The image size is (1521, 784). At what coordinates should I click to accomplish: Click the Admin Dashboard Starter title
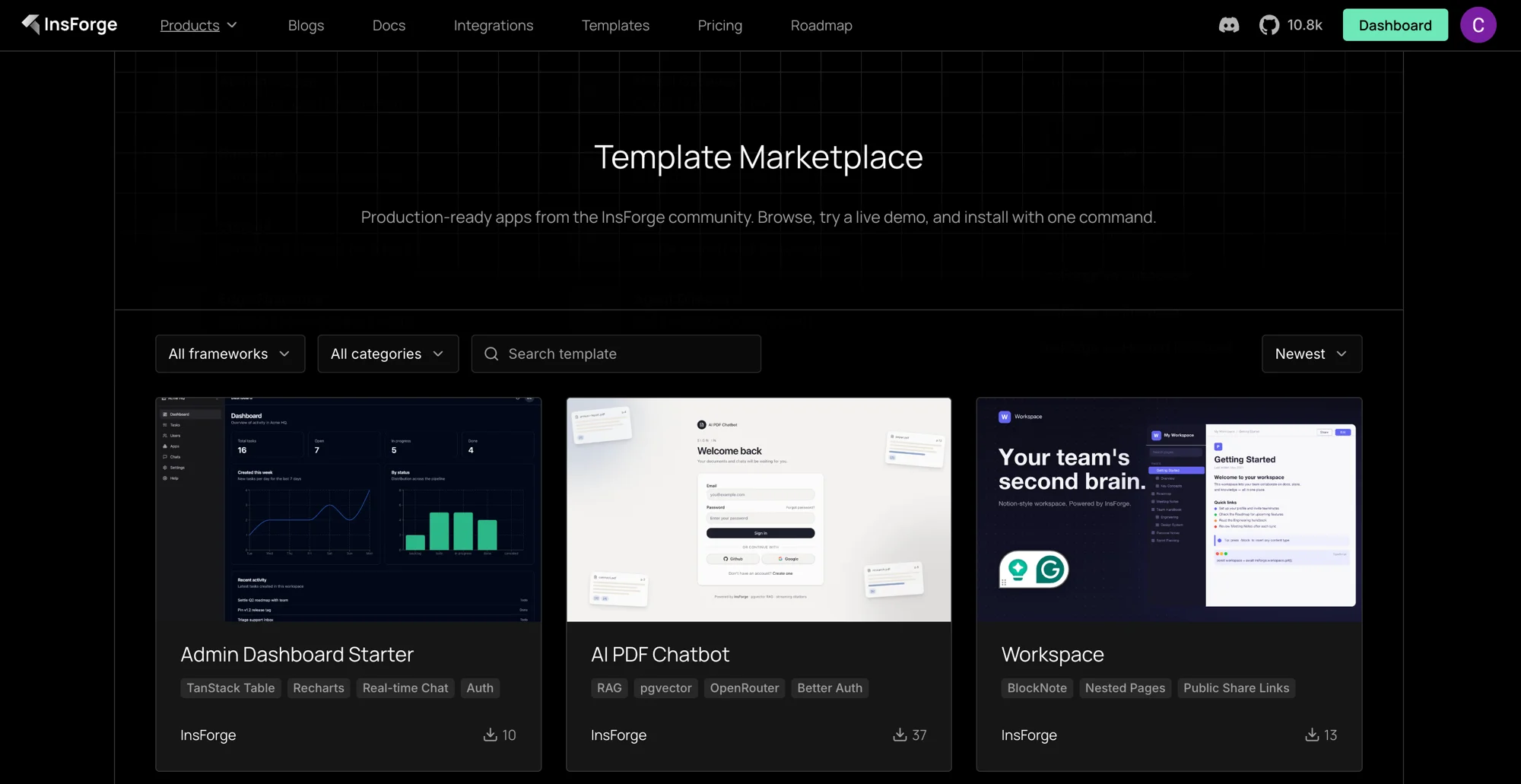pyautogui.click(x=297, y=654)
